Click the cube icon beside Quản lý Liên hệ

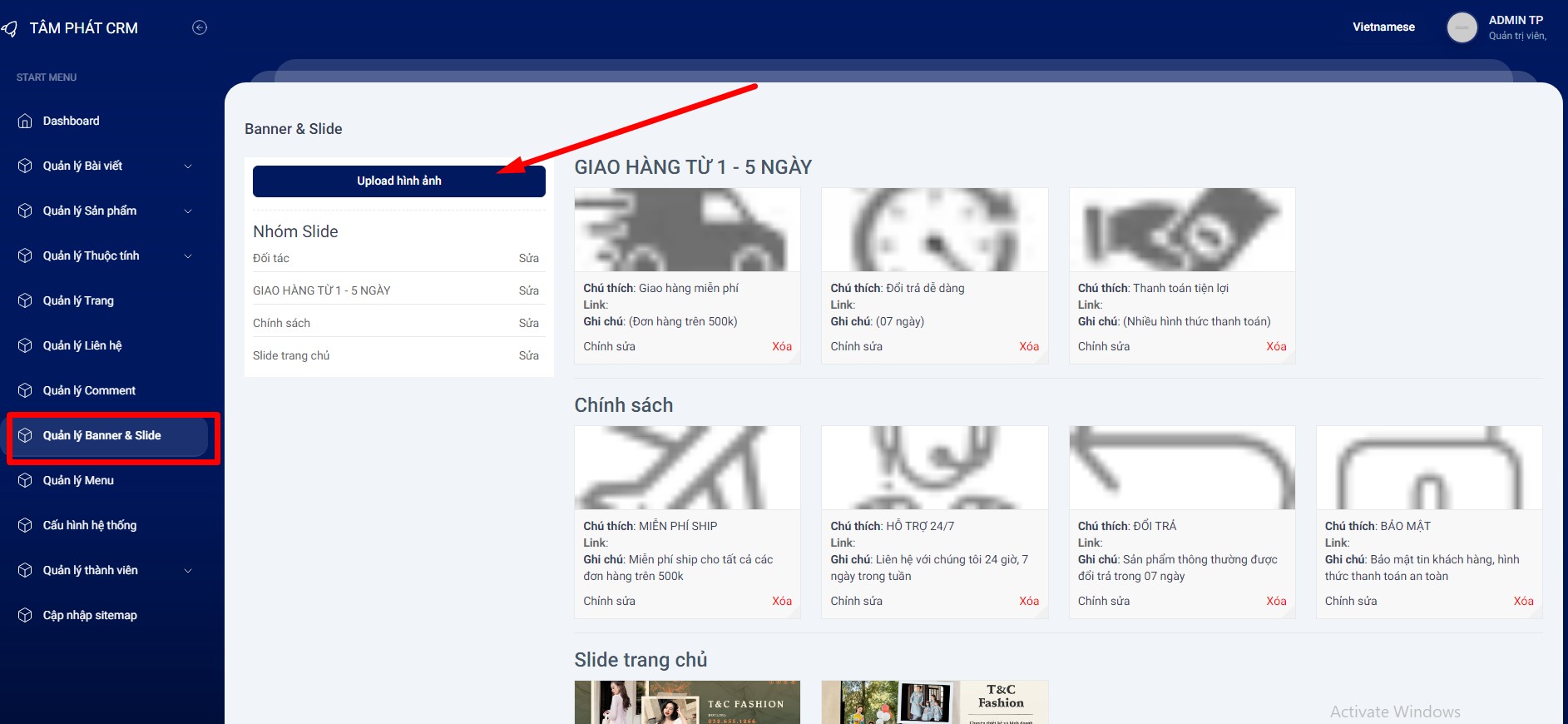tap(25, 345)
